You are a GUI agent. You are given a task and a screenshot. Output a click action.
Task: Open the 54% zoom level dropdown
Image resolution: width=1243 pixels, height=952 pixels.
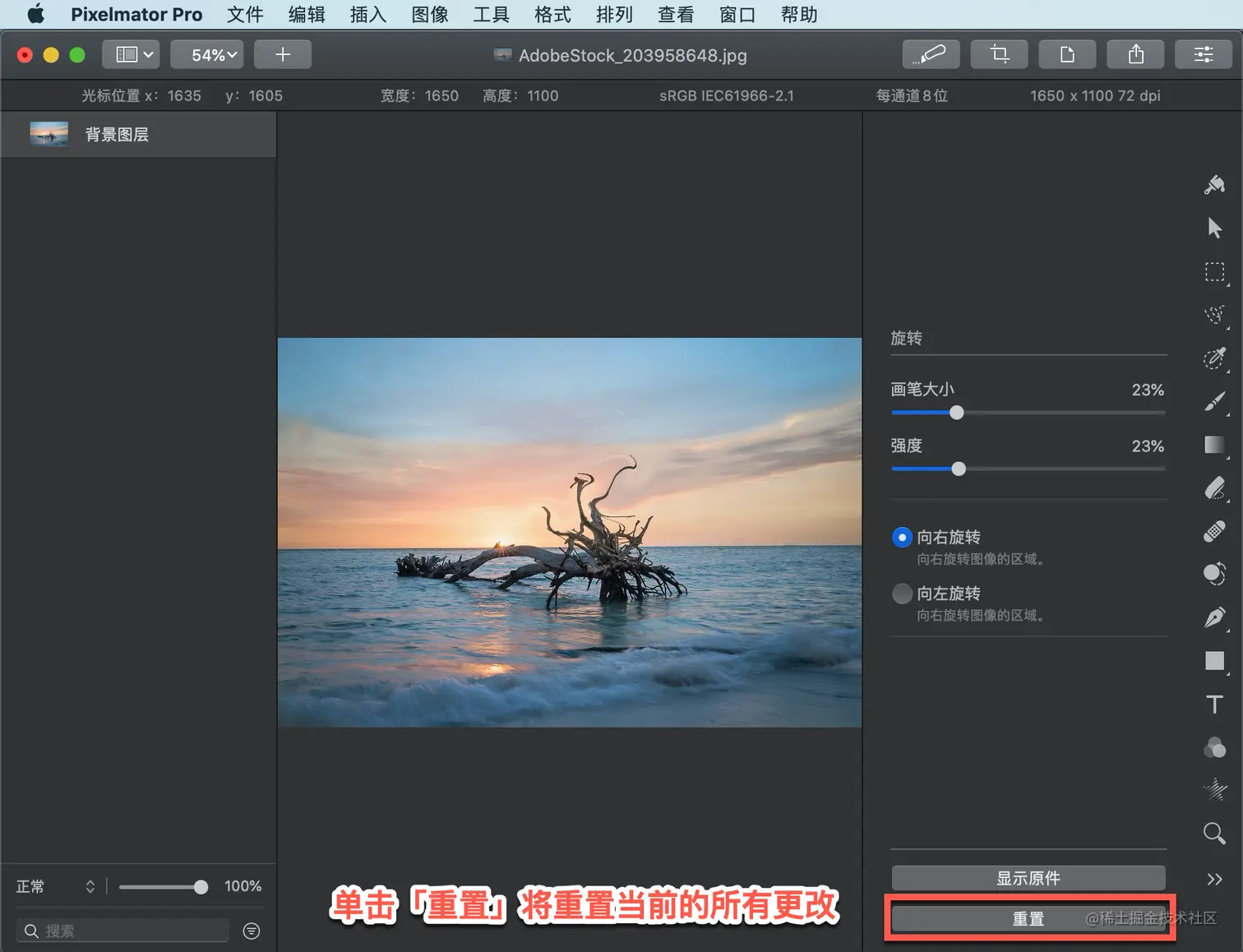point(207,54)
